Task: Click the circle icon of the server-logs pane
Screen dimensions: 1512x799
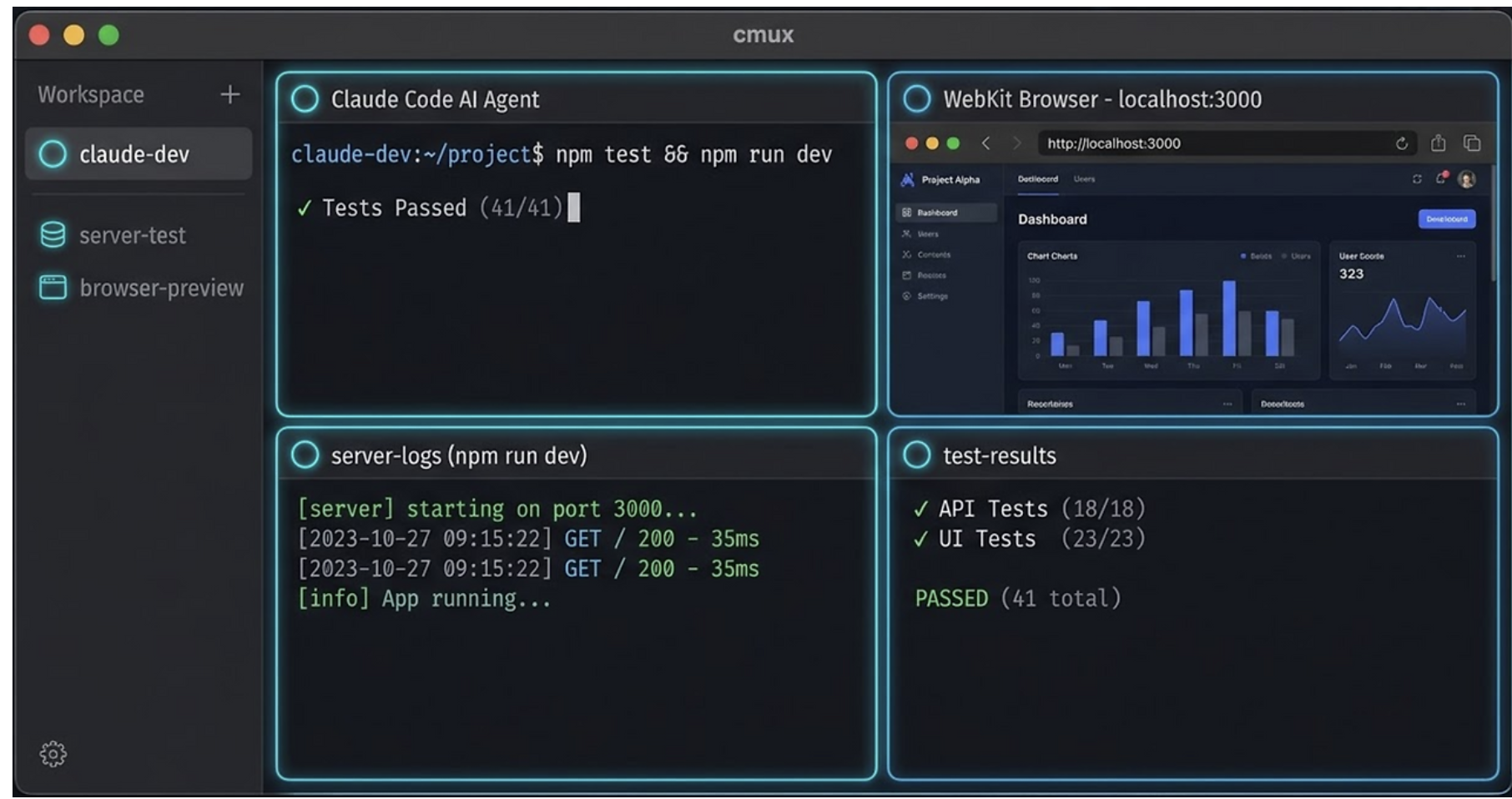Action: (305, 455)
